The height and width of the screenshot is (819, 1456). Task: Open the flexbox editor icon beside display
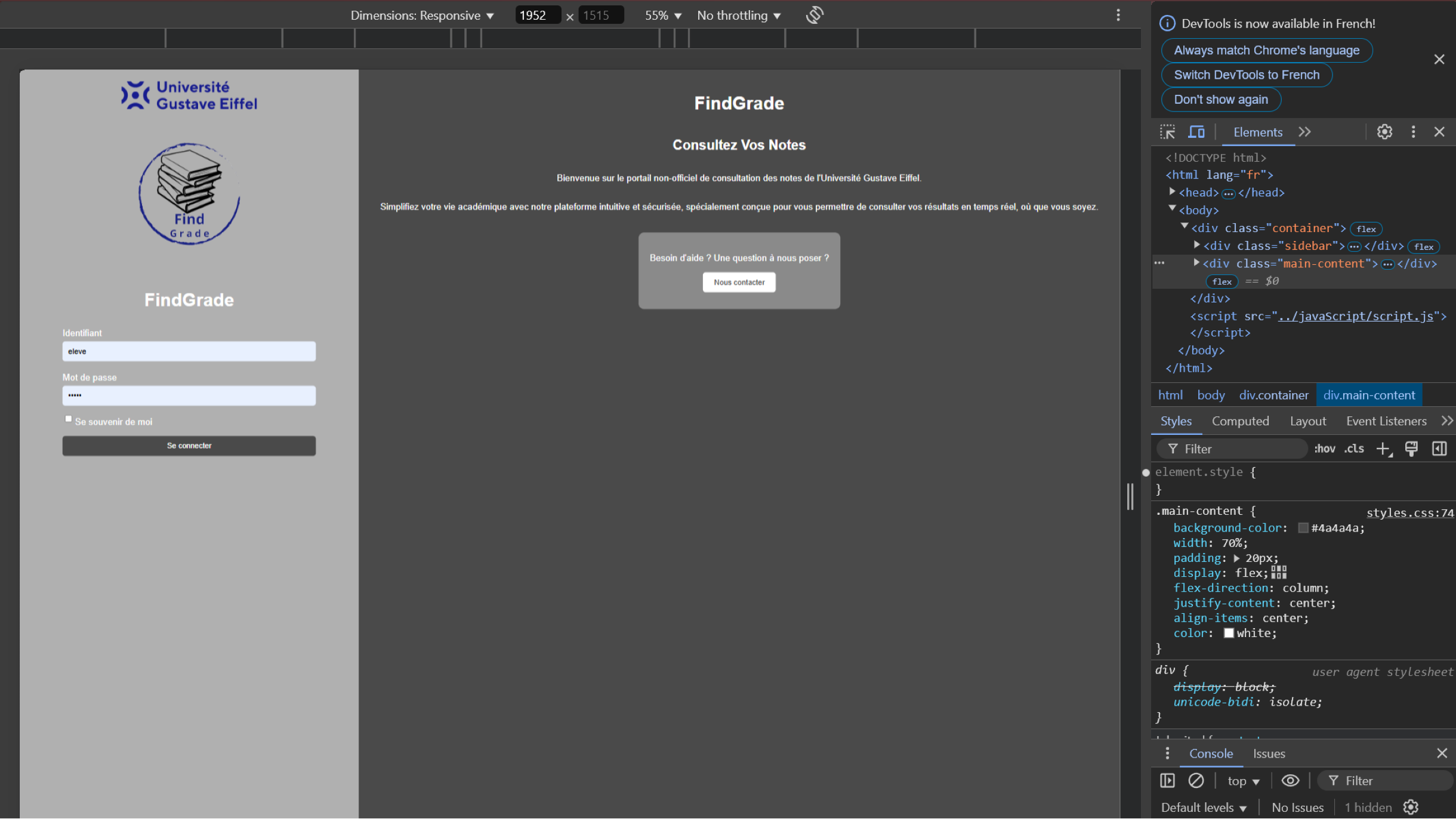coord(1279,573)
